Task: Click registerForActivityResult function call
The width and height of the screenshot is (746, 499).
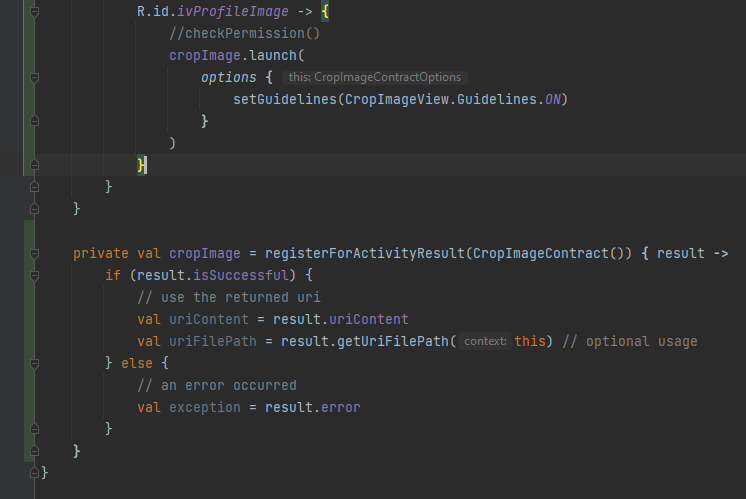Action: pos(364,254)
